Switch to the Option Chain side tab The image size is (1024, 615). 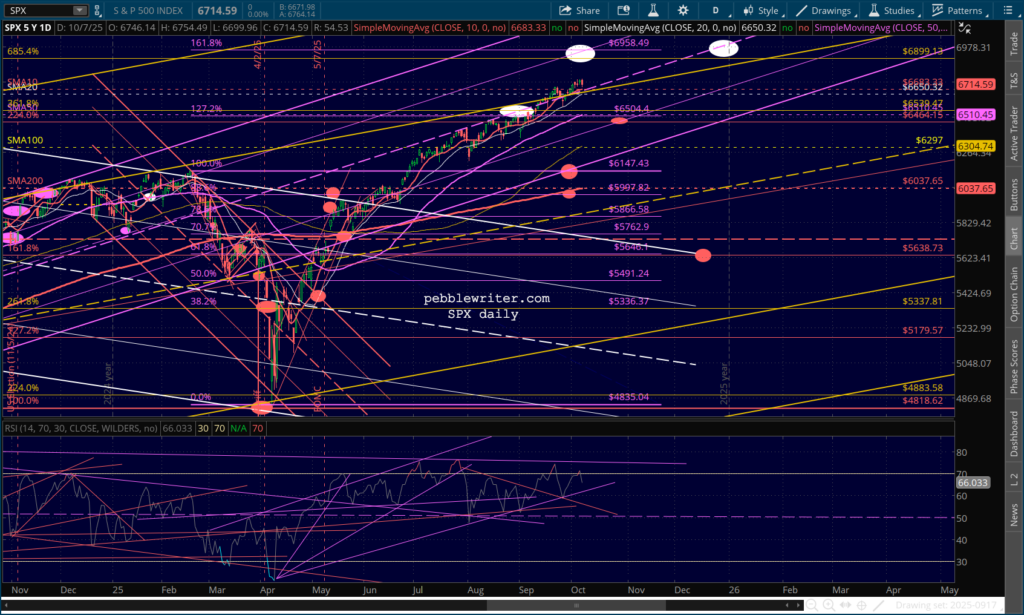coord(1014,294)
